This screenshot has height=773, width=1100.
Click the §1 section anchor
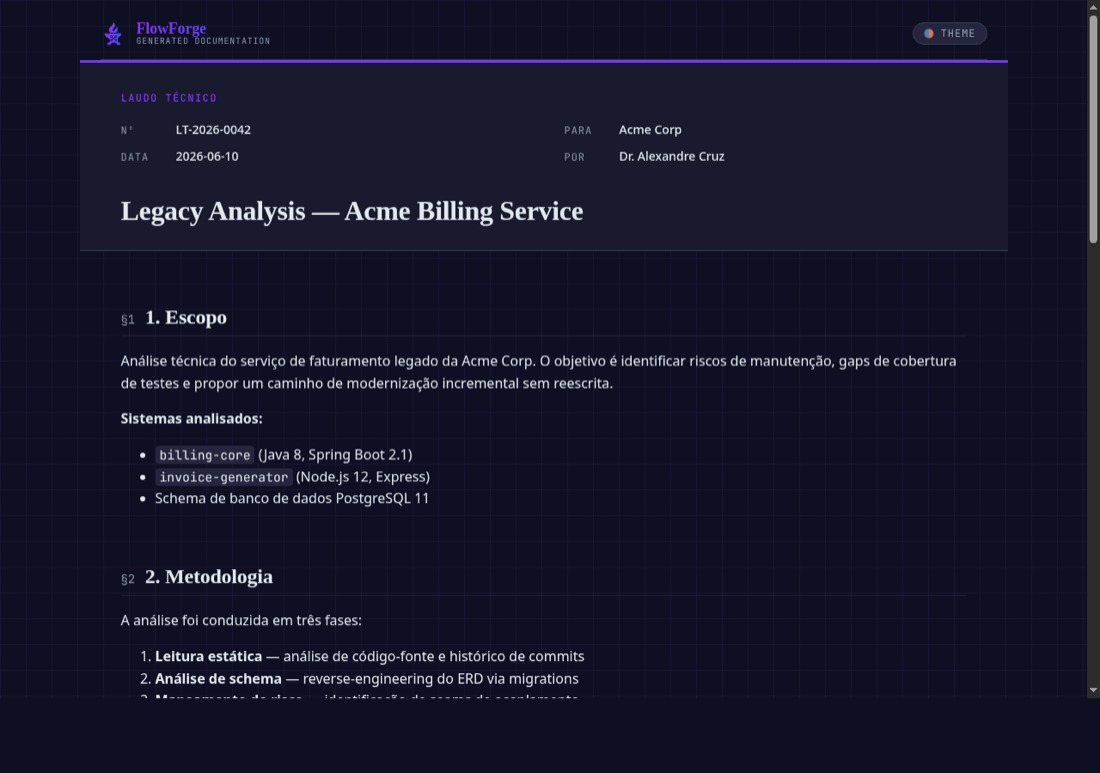tap(128, 319)
